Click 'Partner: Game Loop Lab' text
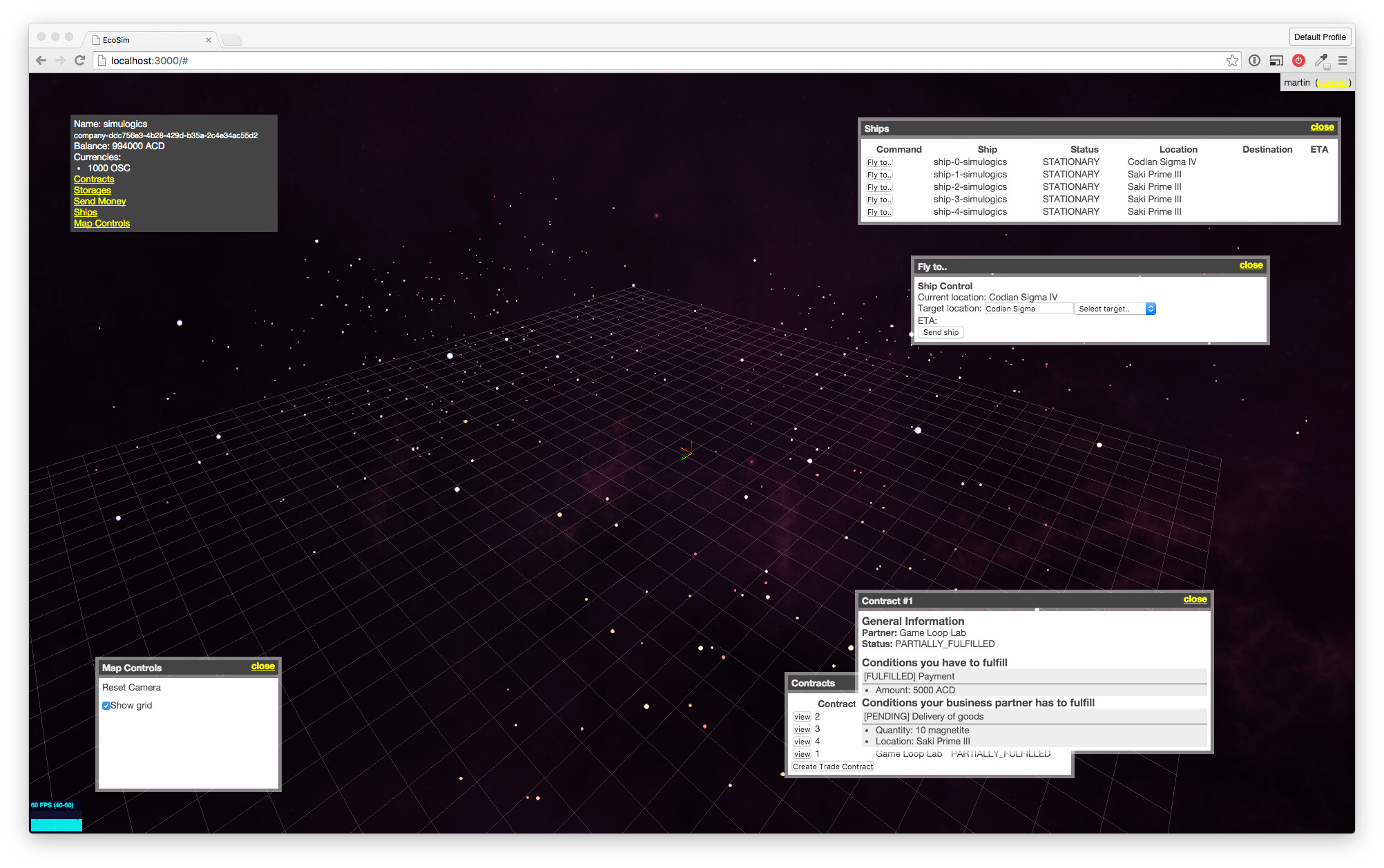Screen dimensions: 1384x868 tap(914, 633)
